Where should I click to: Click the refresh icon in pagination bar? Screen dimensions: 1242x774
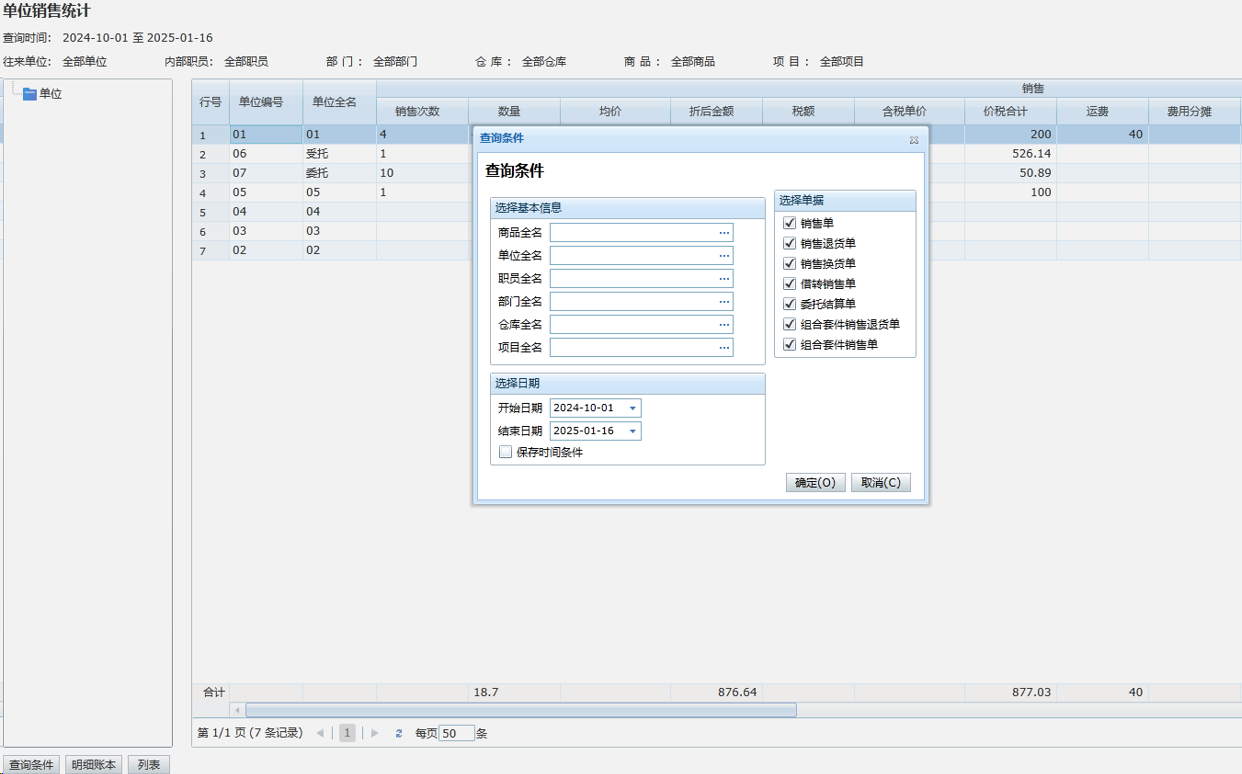tap(398, 733)
